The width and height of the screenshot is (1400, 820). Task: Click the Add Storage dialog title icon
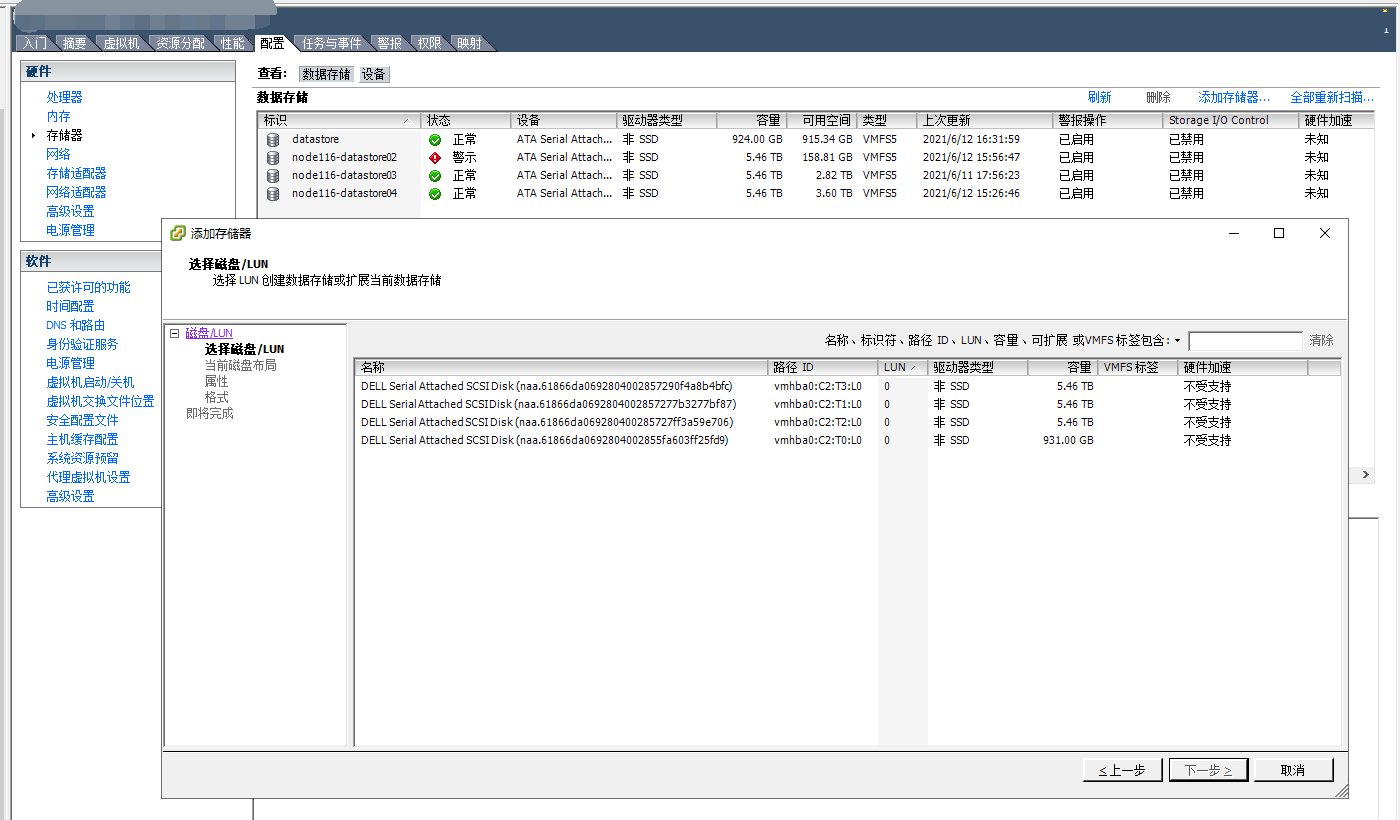178,233
